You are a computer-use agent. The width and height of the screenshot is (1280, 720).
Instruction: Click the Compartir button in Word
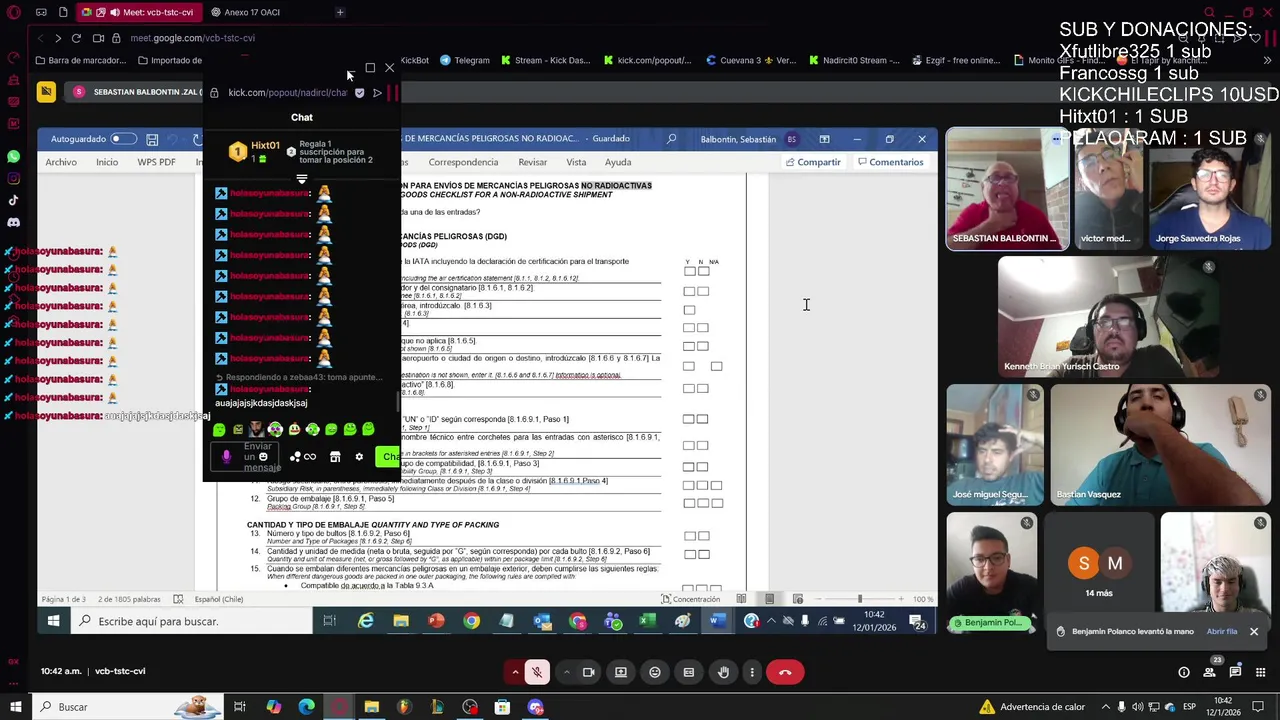tap(813, 162)
